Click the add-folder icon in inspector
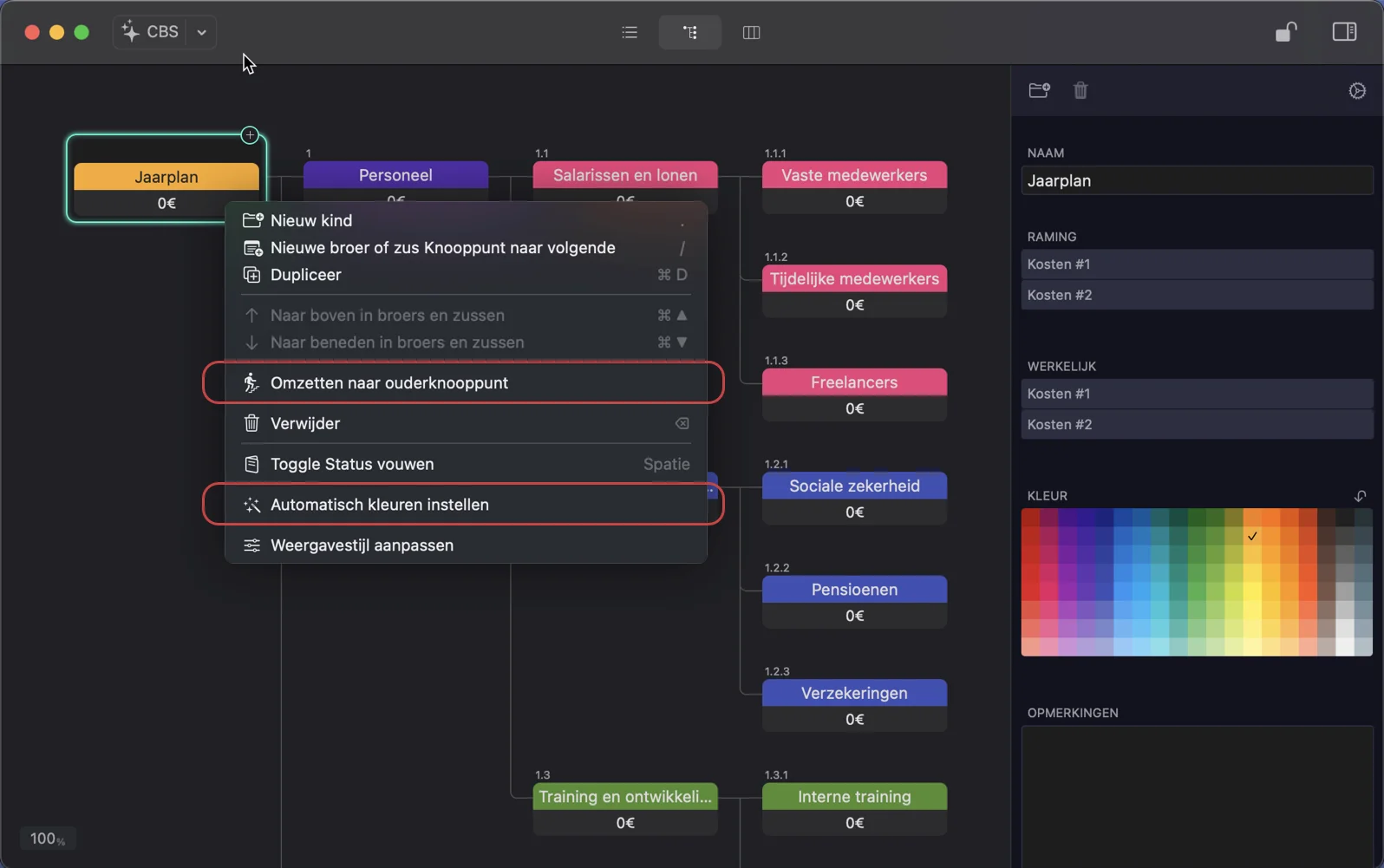1384x868 pixels. pos(1039,90)
